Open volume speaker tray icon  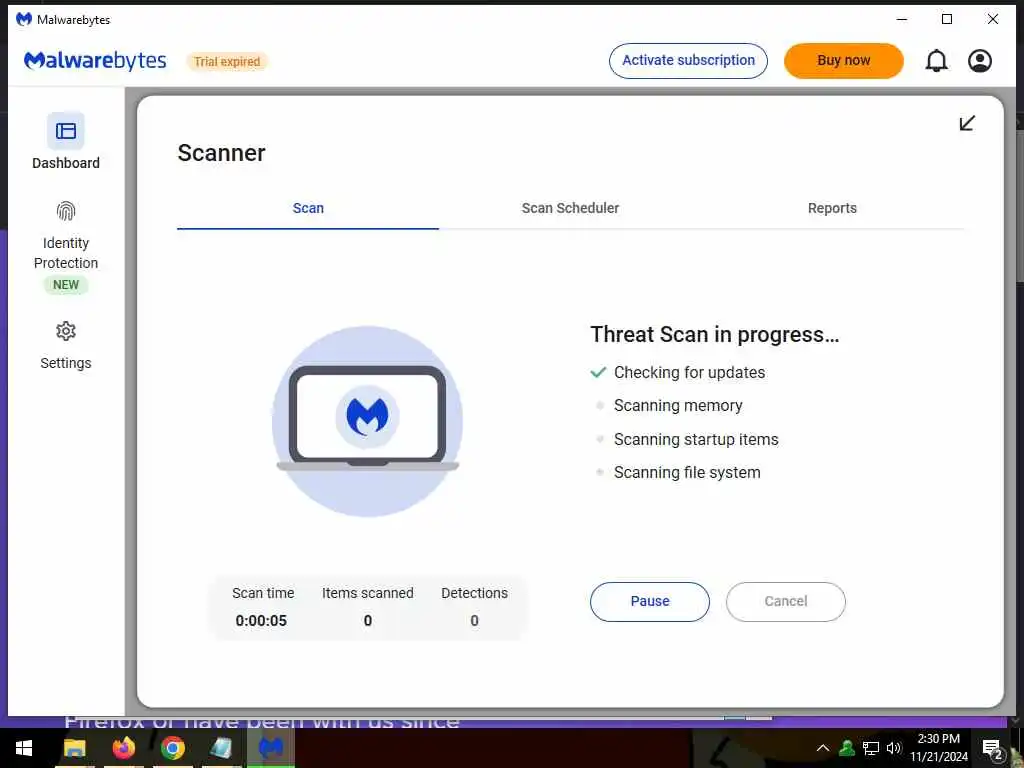pos(894,748)
